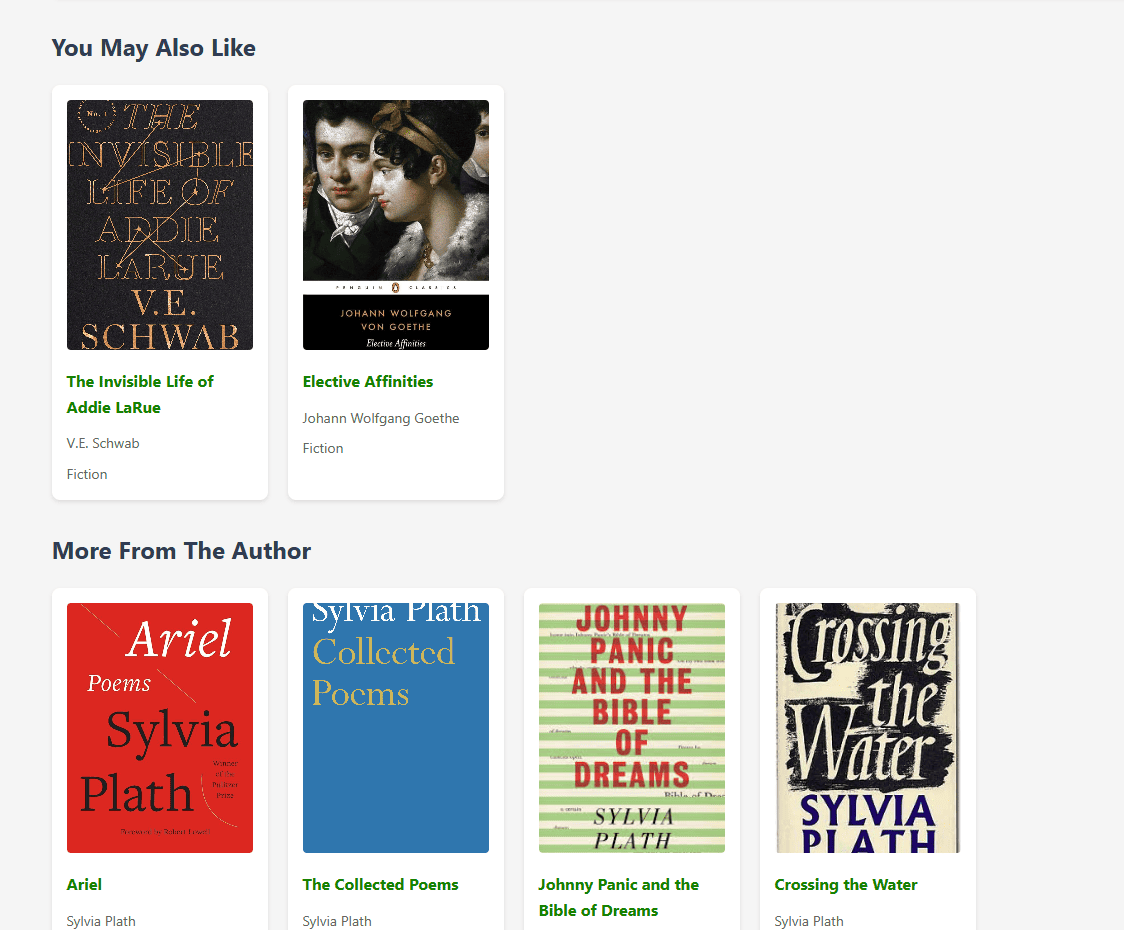This screenshot has height=930, width=1124.
Task: Click author name V.E. Schwab
Action: pyautogui.click(x=103, y=443)
